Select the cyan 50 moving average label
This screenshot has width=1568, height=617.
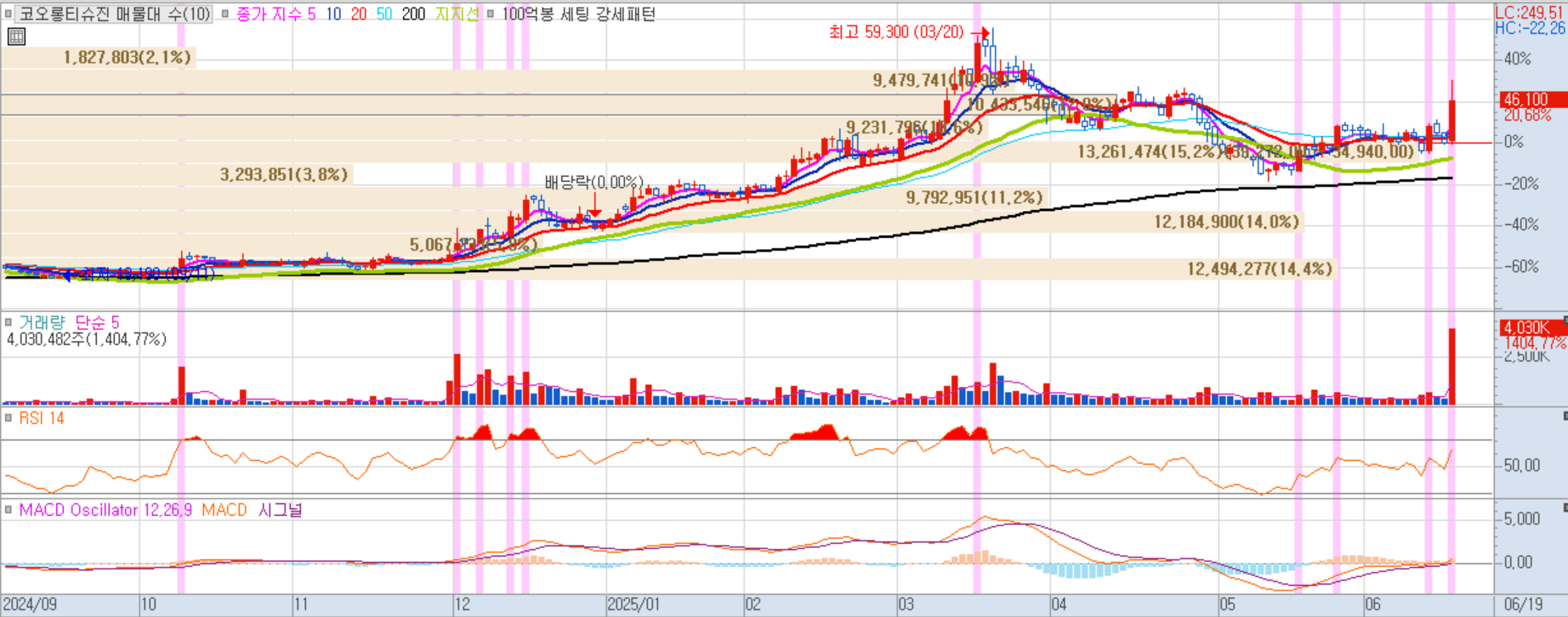point(384,14)
